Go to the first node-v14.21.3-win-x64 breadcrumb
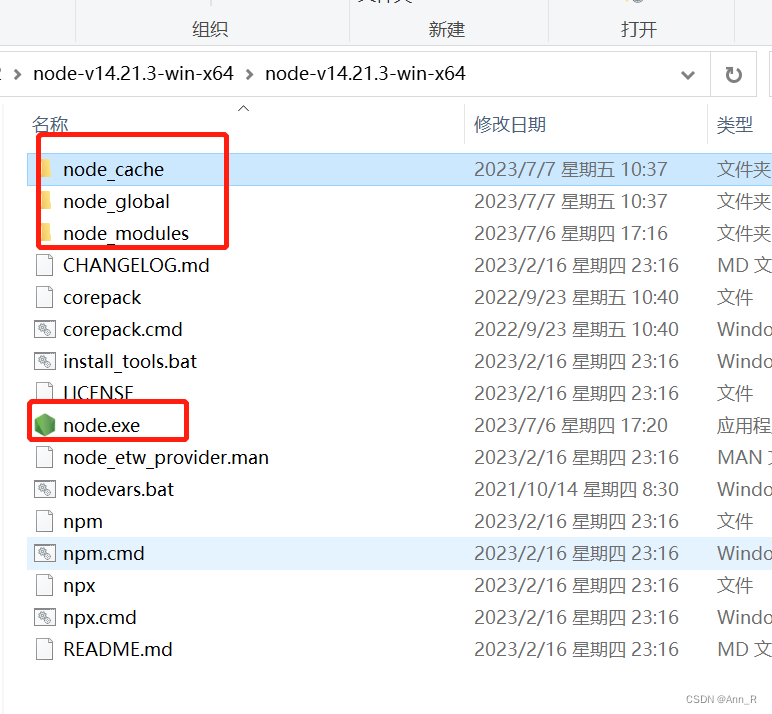 click(133, 74)
